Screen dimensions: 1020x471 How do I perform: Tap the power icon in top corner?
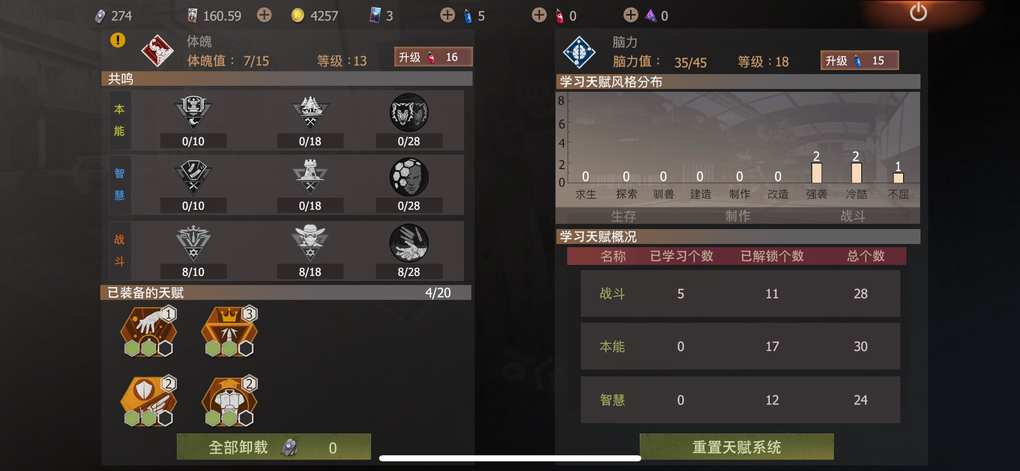[x=918, y=12]
